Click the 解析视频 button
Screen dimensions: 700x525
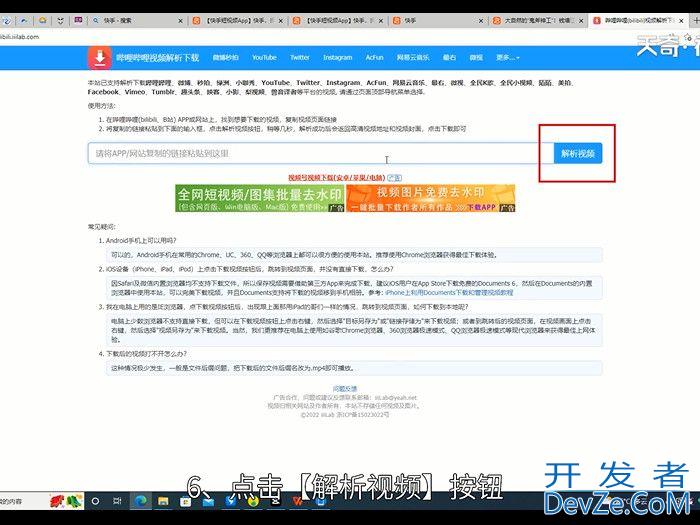click(x=578, y=154)
